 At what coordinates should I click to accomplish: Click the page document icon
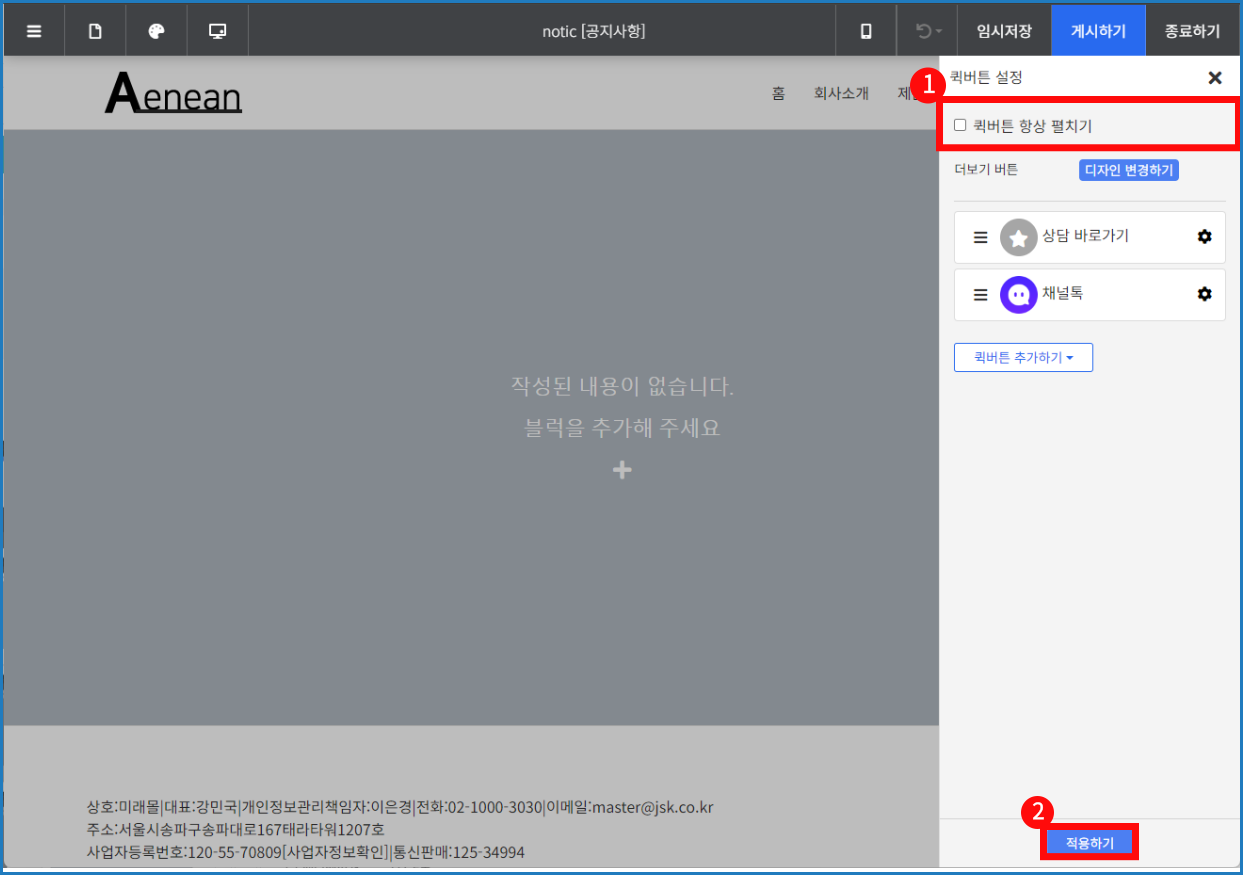95,31
